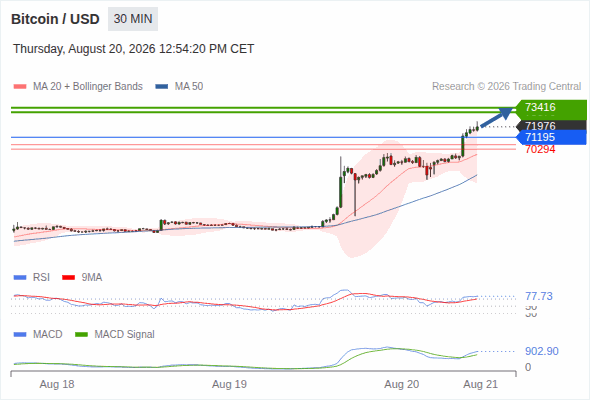590x400 pixels.
Task: Click the MA 50 blue legend swatch
Action: [x=162, y=87]
